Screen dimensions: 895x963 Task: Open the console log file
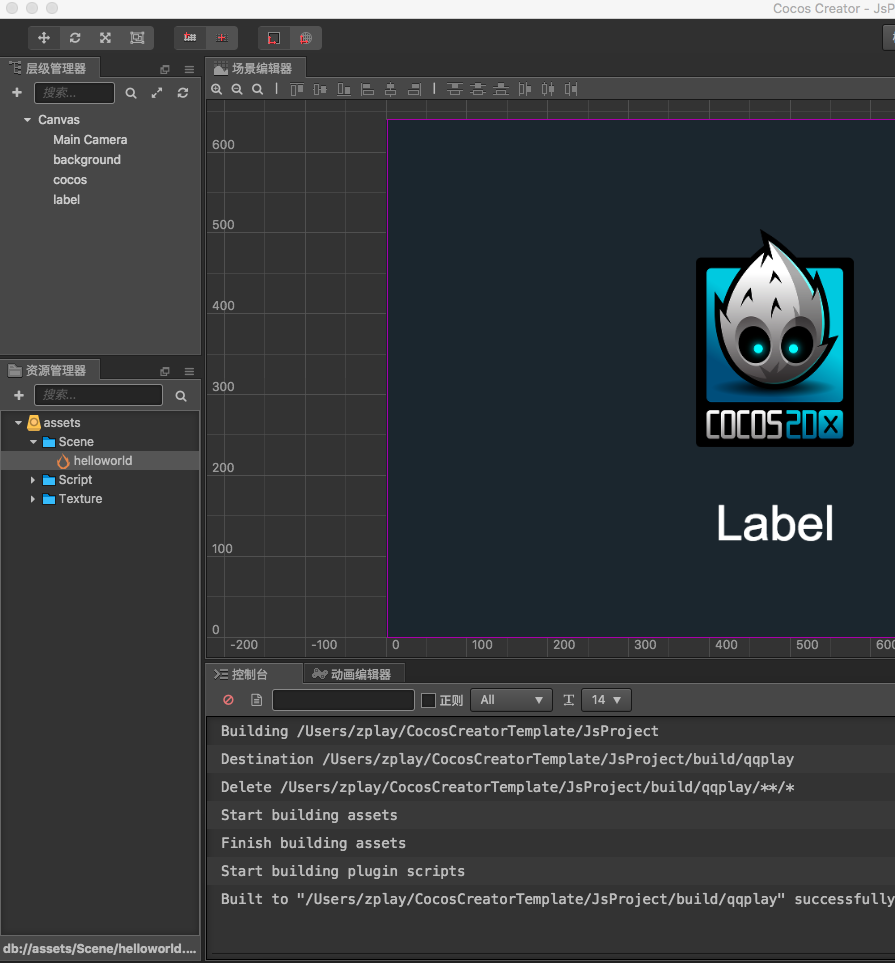(257, 700)
